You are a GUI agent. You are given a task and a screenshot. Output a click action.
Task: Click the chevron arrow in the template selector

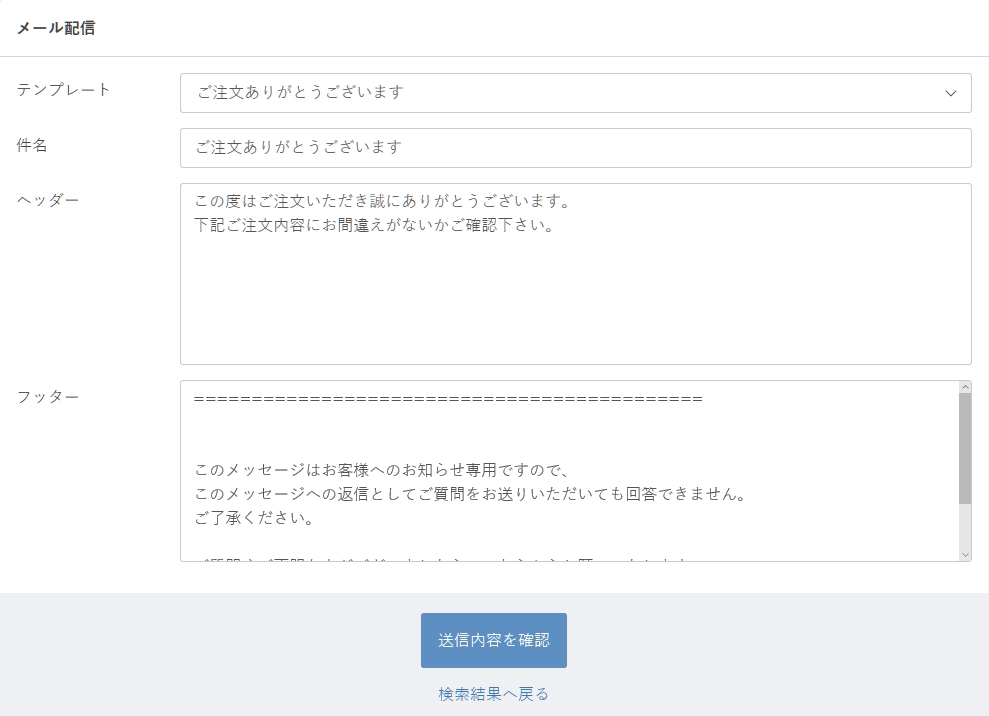click(x=950, y=93)
